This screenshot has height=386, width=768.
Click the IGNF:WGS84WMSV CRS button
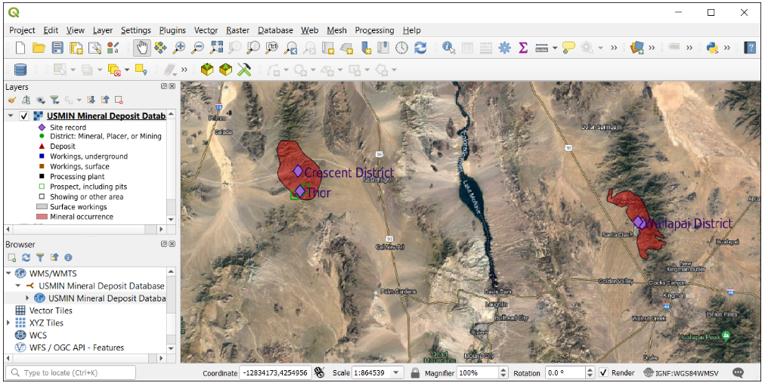pos(681,373)
